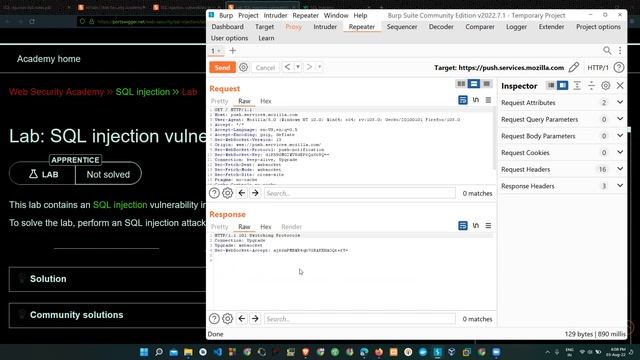Image resolution: width=640 pixels, height=360 pixels.
Task: Close the Inspector panel
Action: point(620,86)
